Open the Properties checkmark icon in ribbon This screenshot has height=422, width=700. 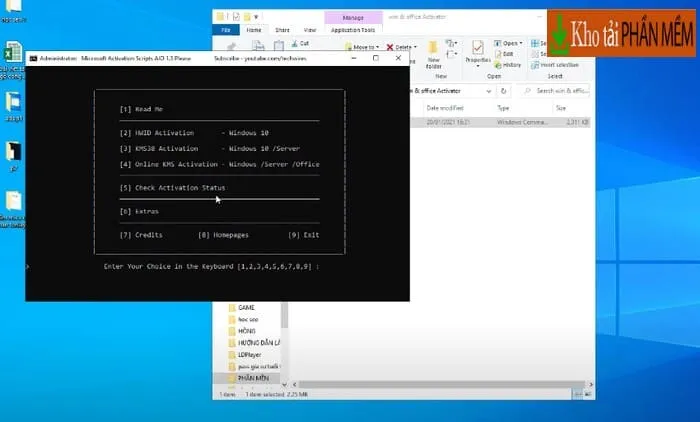coord(477,47)
